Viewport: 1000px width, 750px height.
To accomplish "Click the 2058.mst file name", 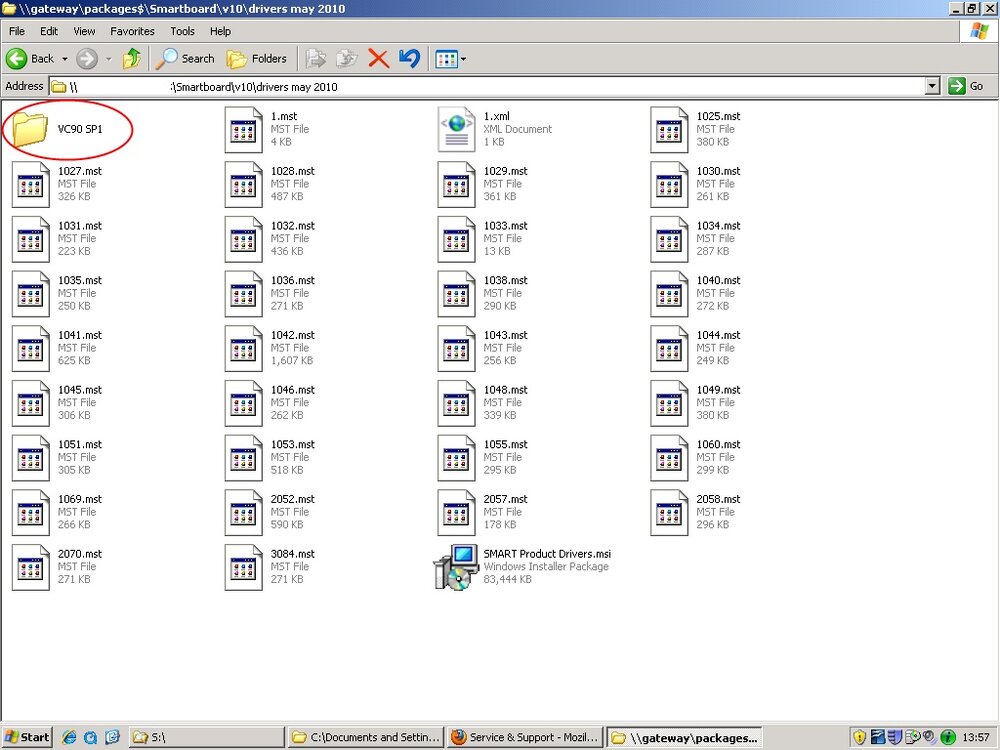I will pos(718,499).
